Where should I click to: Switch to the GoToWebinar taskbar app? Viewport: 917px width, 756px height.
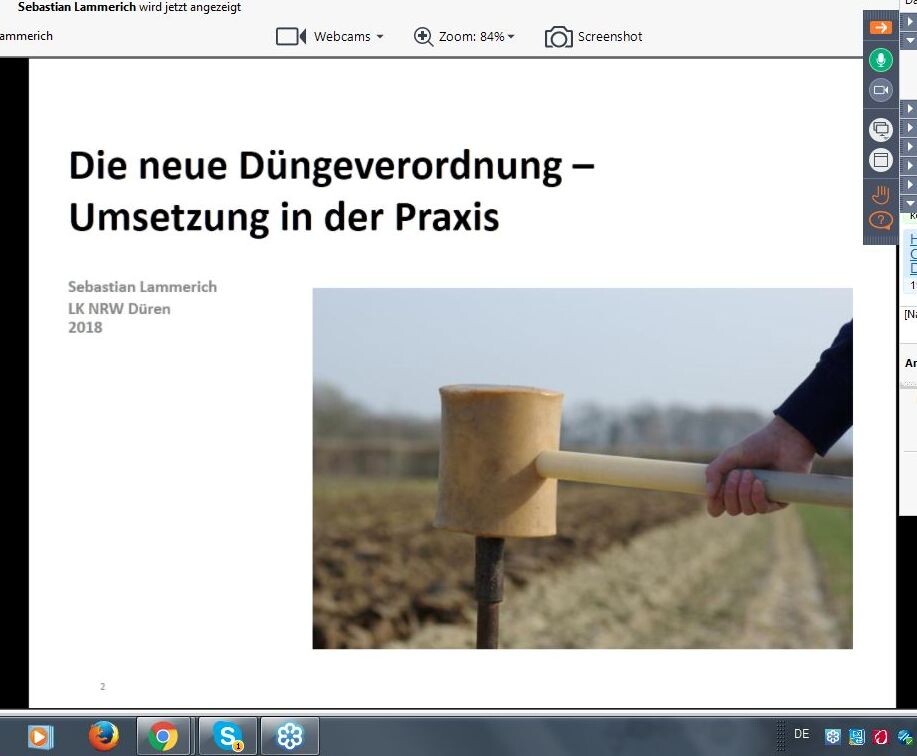pos(290,737)
